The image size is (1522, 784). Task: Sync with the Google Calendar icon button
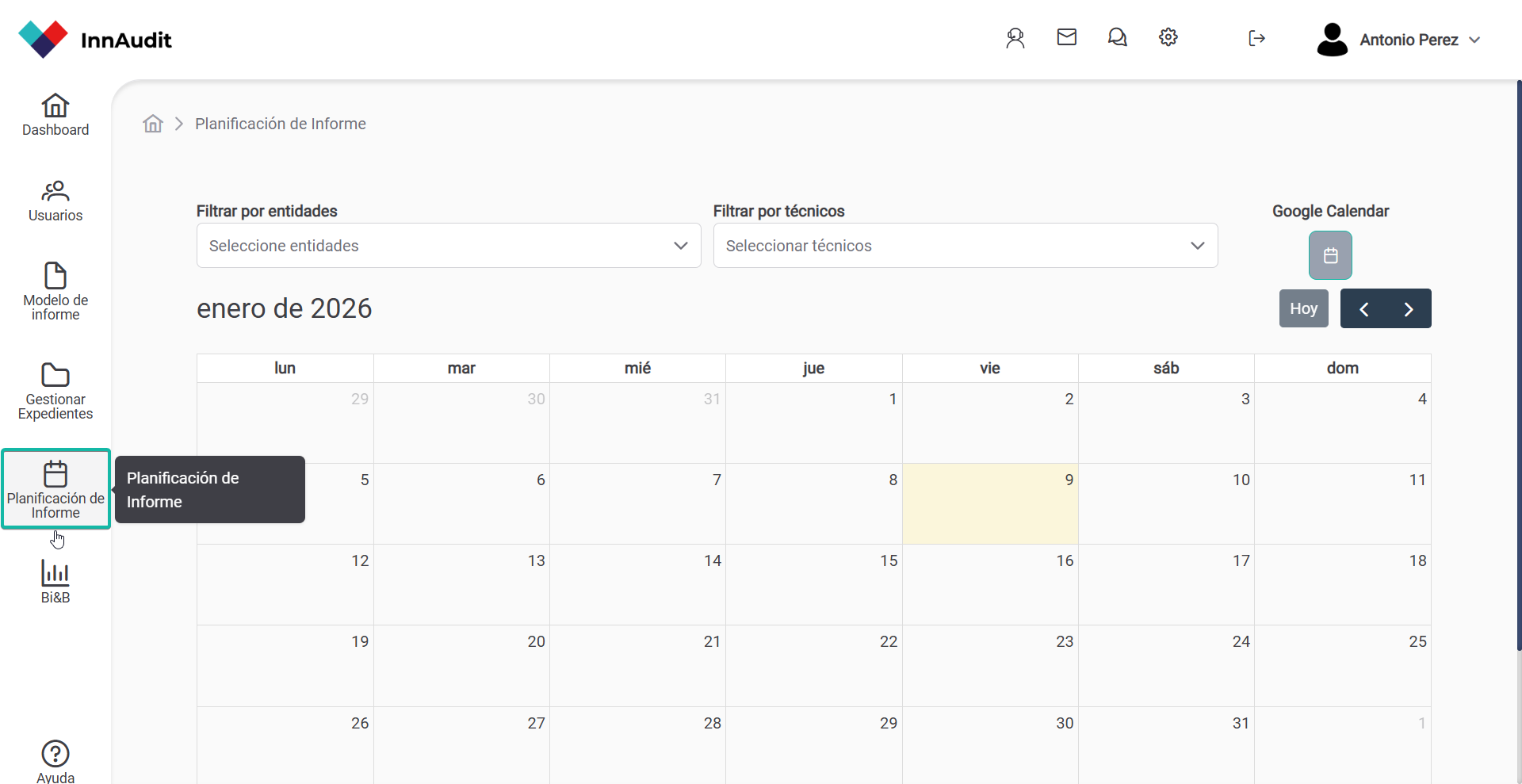(1329, 255)
